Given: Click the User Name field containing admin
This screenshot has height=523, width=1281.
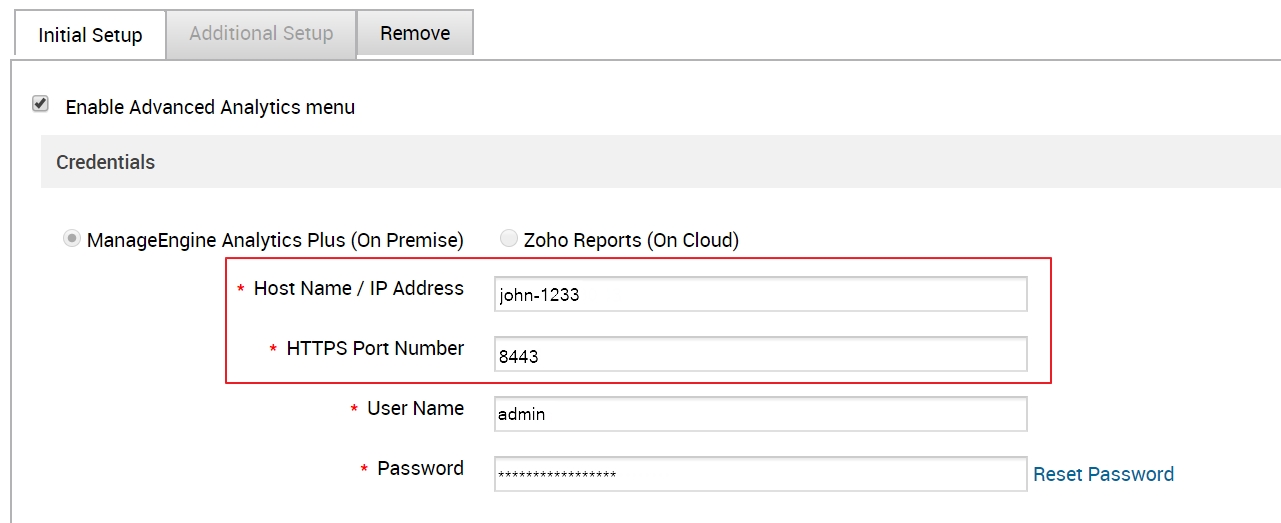Looking at the screenshot, I should coord(760,413).
